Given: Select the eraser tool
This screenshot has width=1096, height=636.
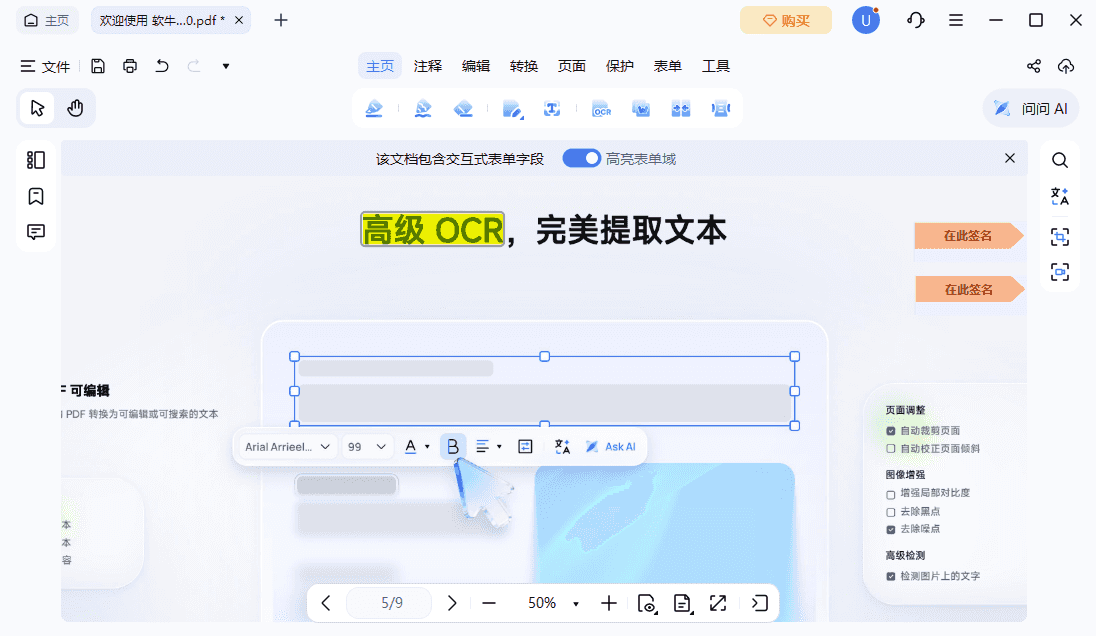Looking at the screenshot, I should point(463,108).
